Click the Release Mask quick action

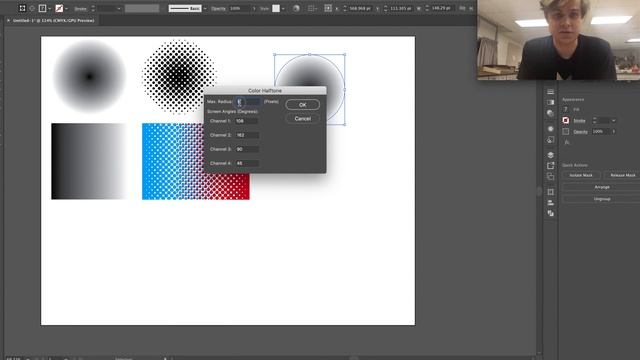pyautogui.click(x=622, y=175)
